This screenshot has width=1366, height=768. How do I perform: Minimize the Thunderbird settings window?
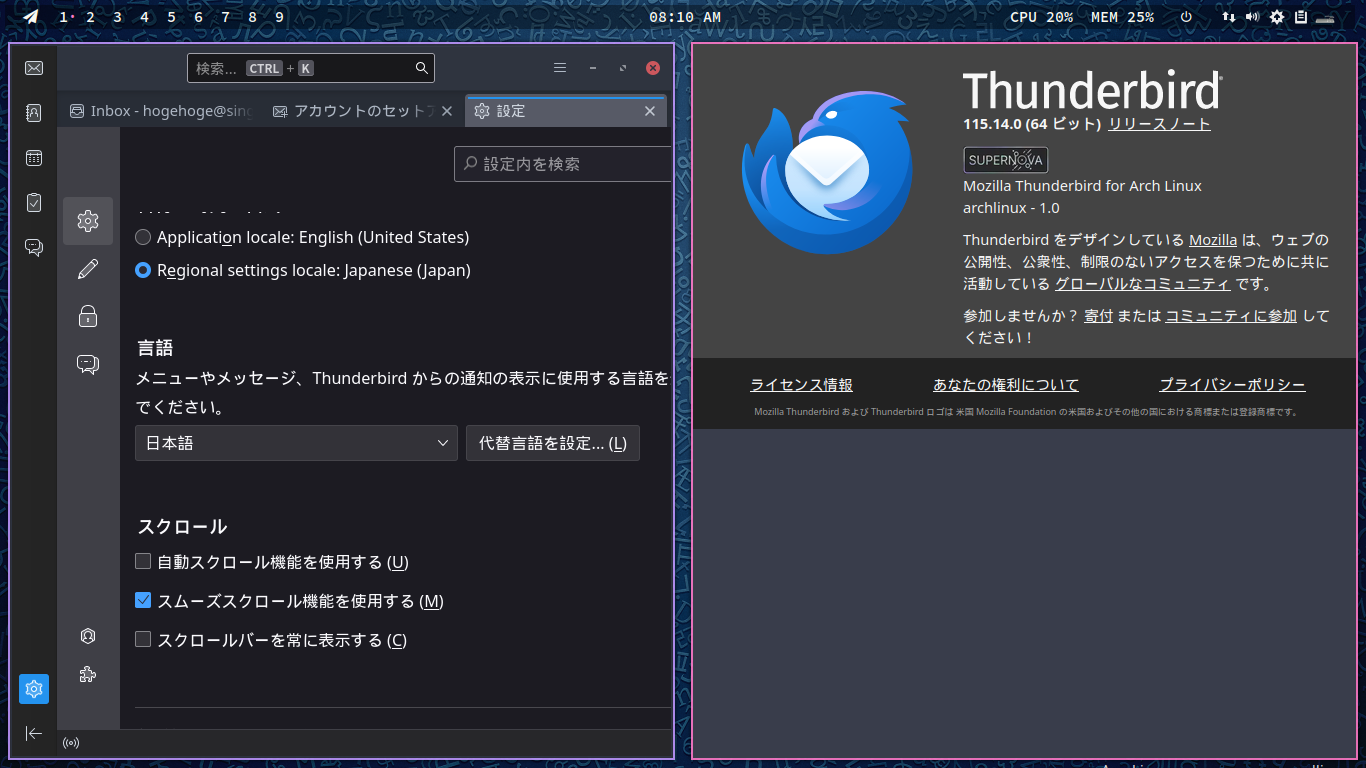coord(593,68)
